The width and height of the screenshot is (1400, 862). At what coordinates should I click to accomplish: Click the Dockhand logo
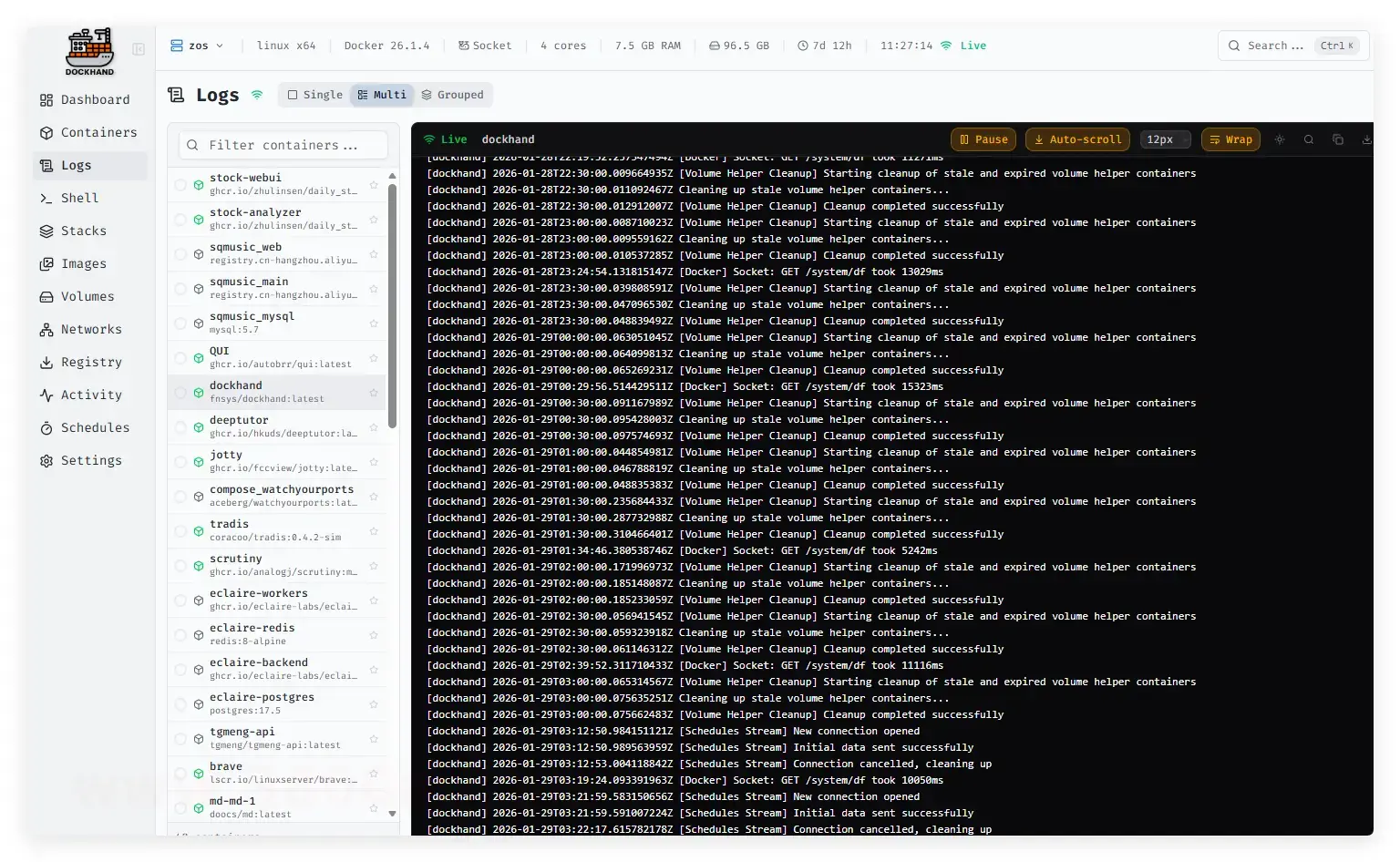pyautogui.click(x=89, y=51)
